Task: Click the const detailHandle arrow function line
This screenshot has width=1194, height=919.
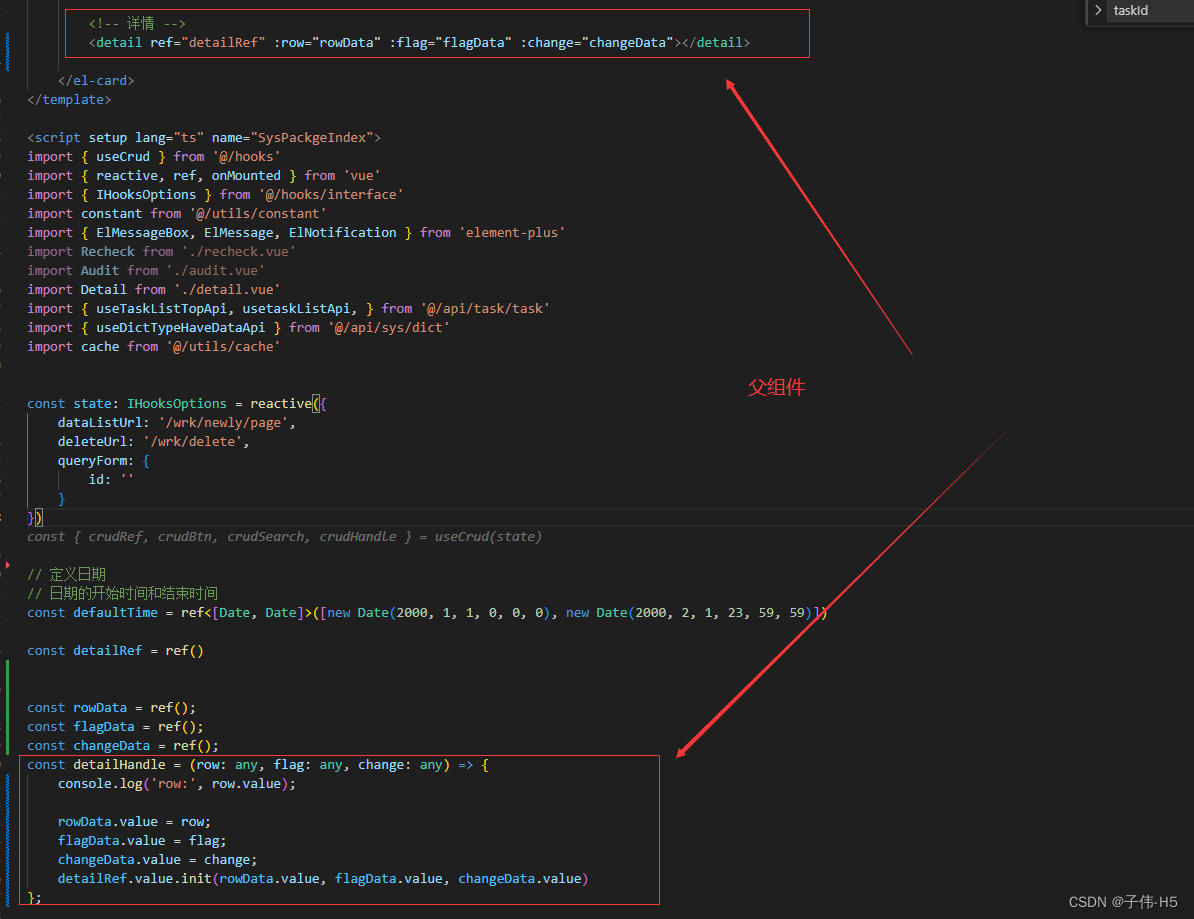Action: 258,764
